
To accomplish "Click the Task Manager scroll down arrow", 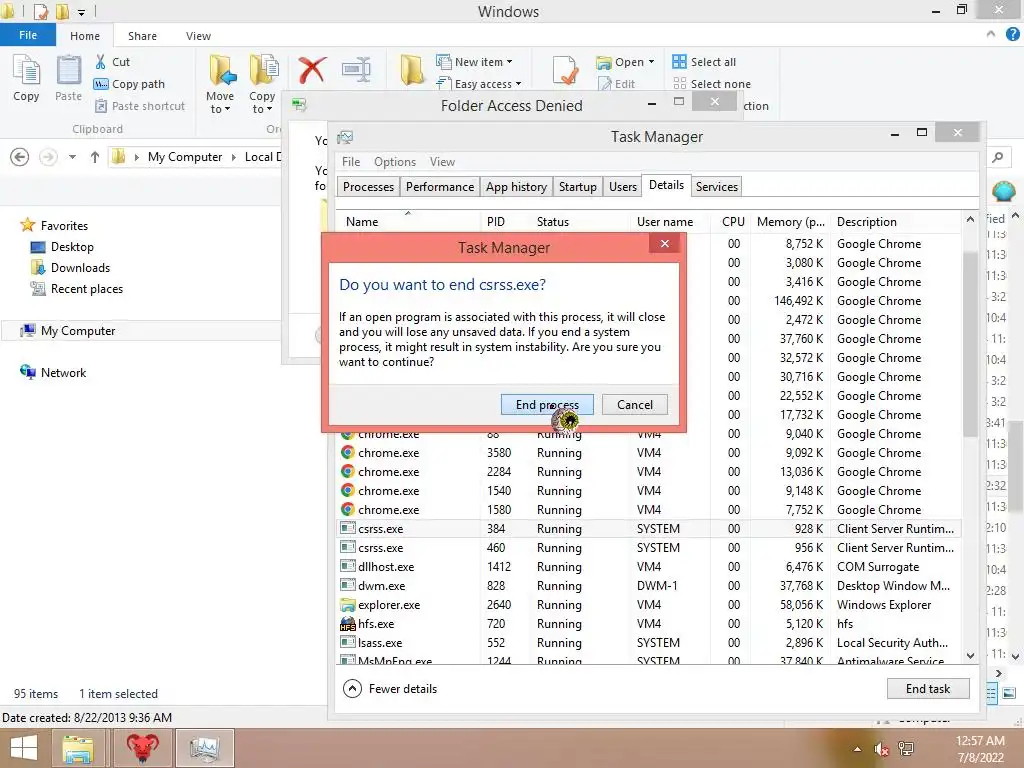I will (x=970, y=655).
